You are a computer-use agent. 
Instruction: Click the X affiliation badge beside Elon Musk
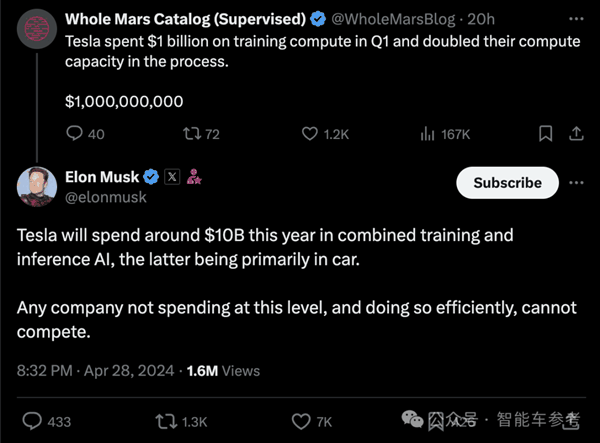coord(171,177)
